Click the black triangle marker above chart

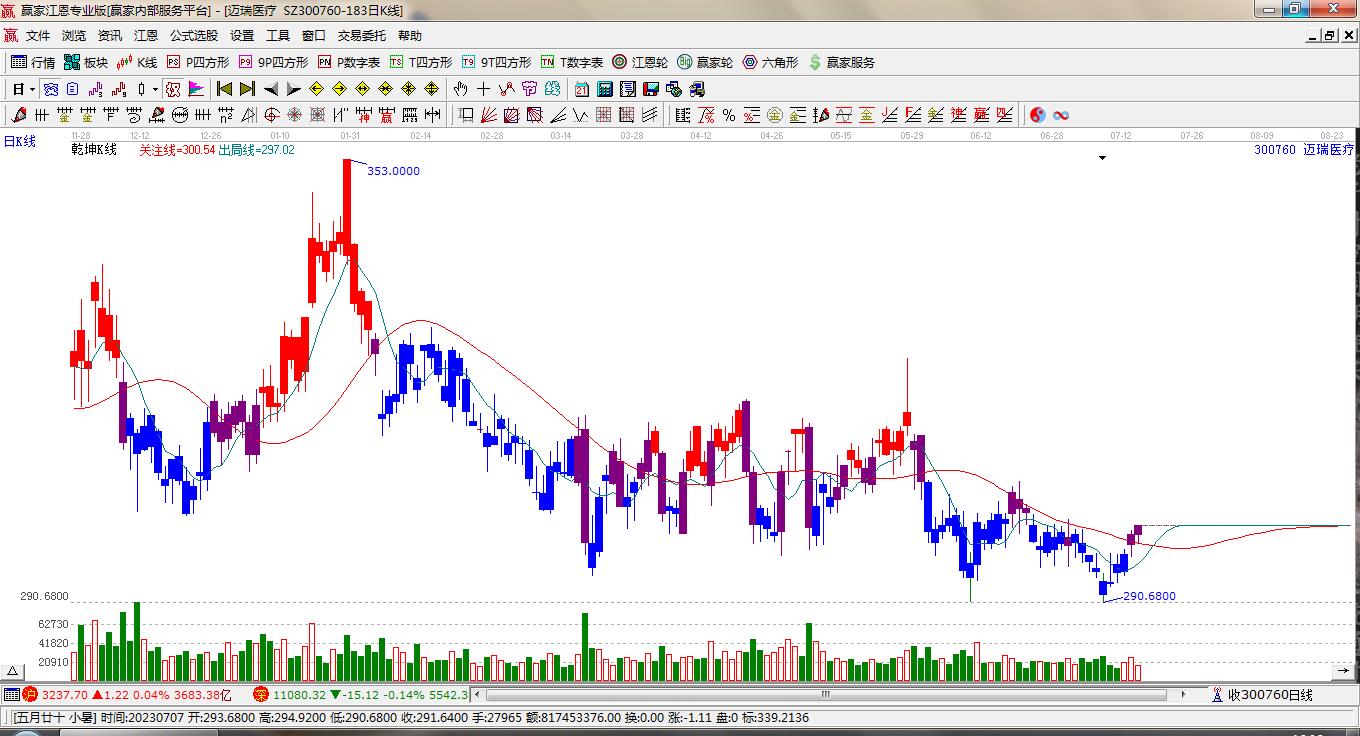click(x=1103, y=158)
